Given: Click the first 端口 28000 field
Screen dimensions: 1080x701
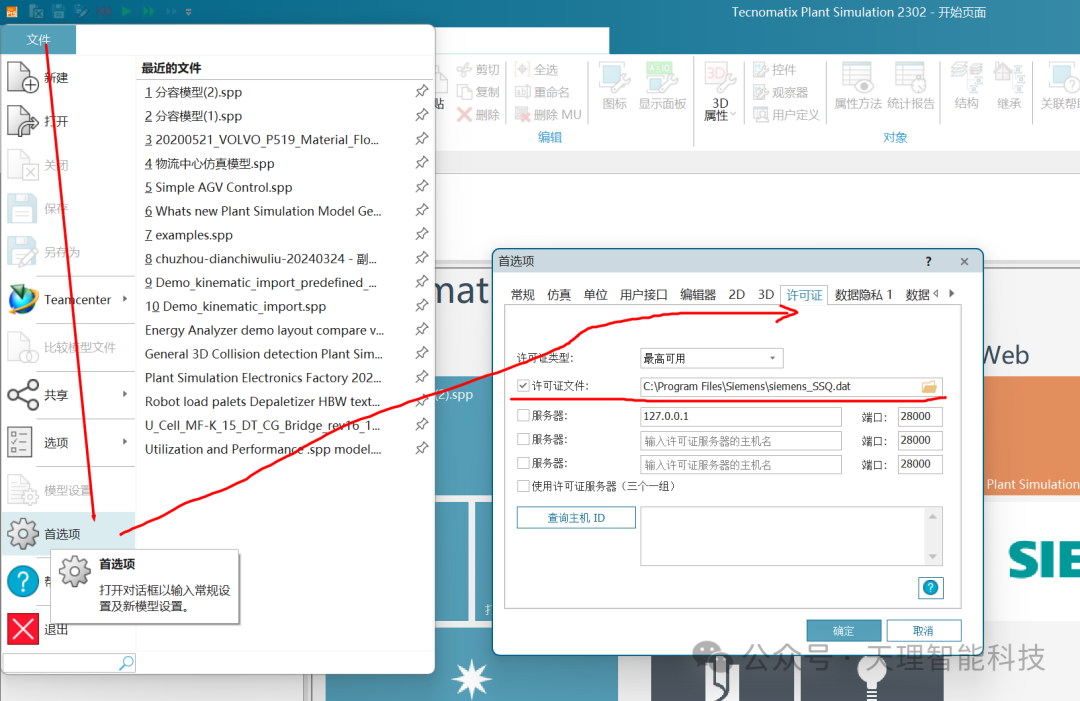Looking at the screenshot, I should (x=920, y=417).
